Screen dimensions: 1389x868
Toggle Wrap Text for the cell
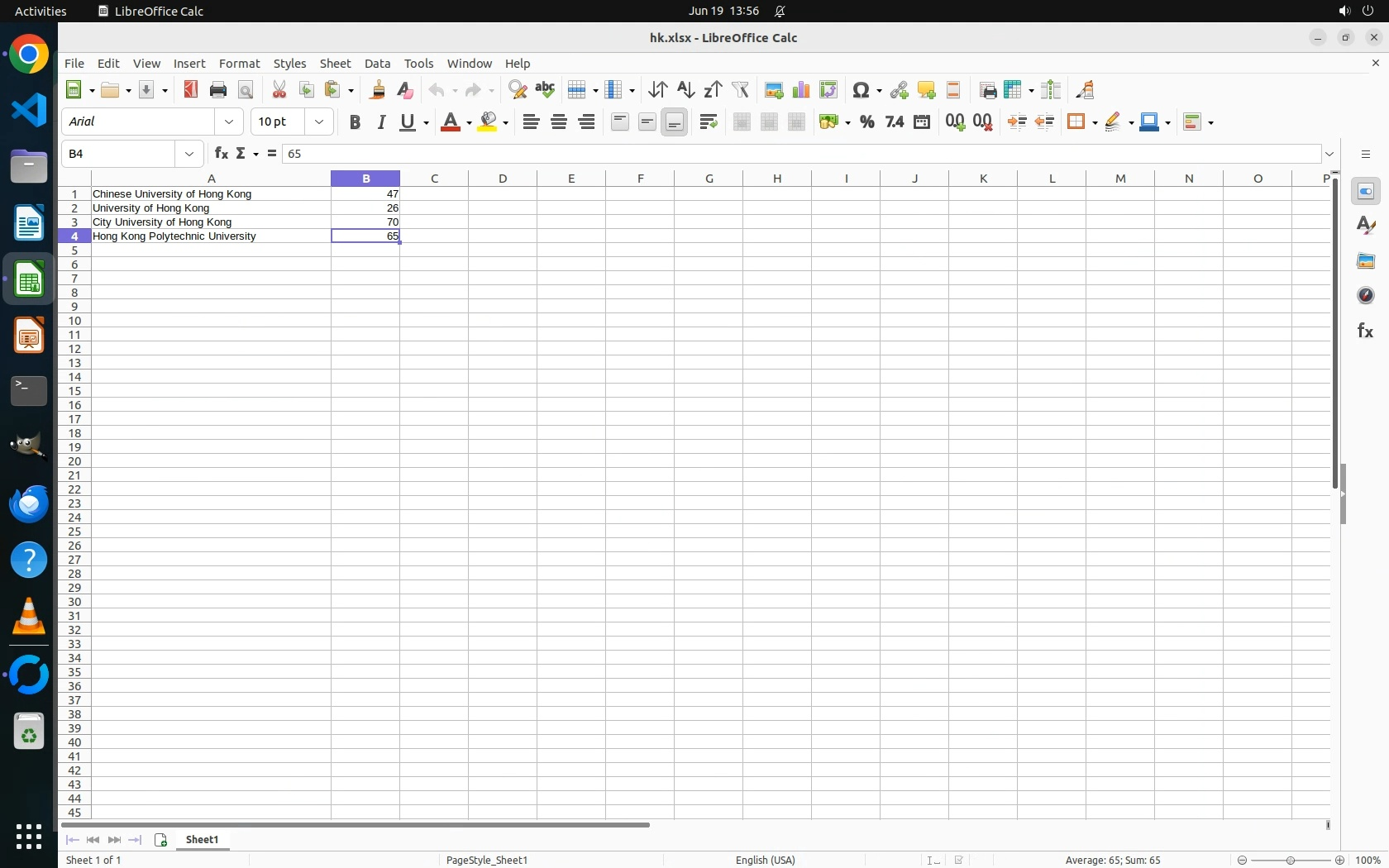tap(709, 122)
